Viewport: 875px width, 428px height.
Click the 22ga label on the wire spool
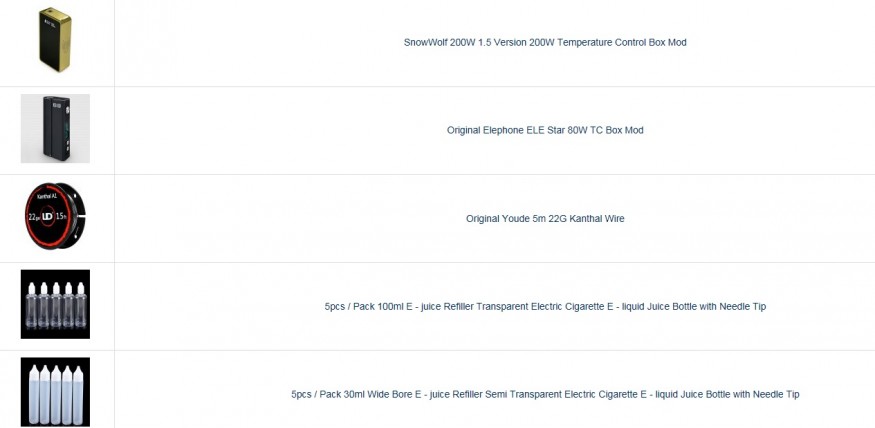34,218
